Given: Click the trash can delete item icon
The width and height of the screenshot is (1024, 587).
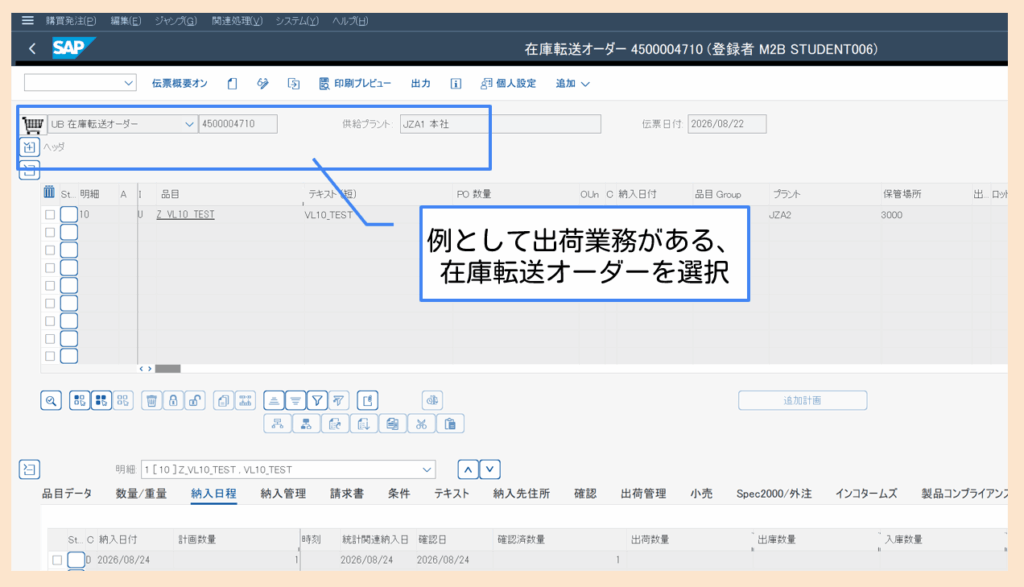Looking at the screenshot, I should click(152, 400).
